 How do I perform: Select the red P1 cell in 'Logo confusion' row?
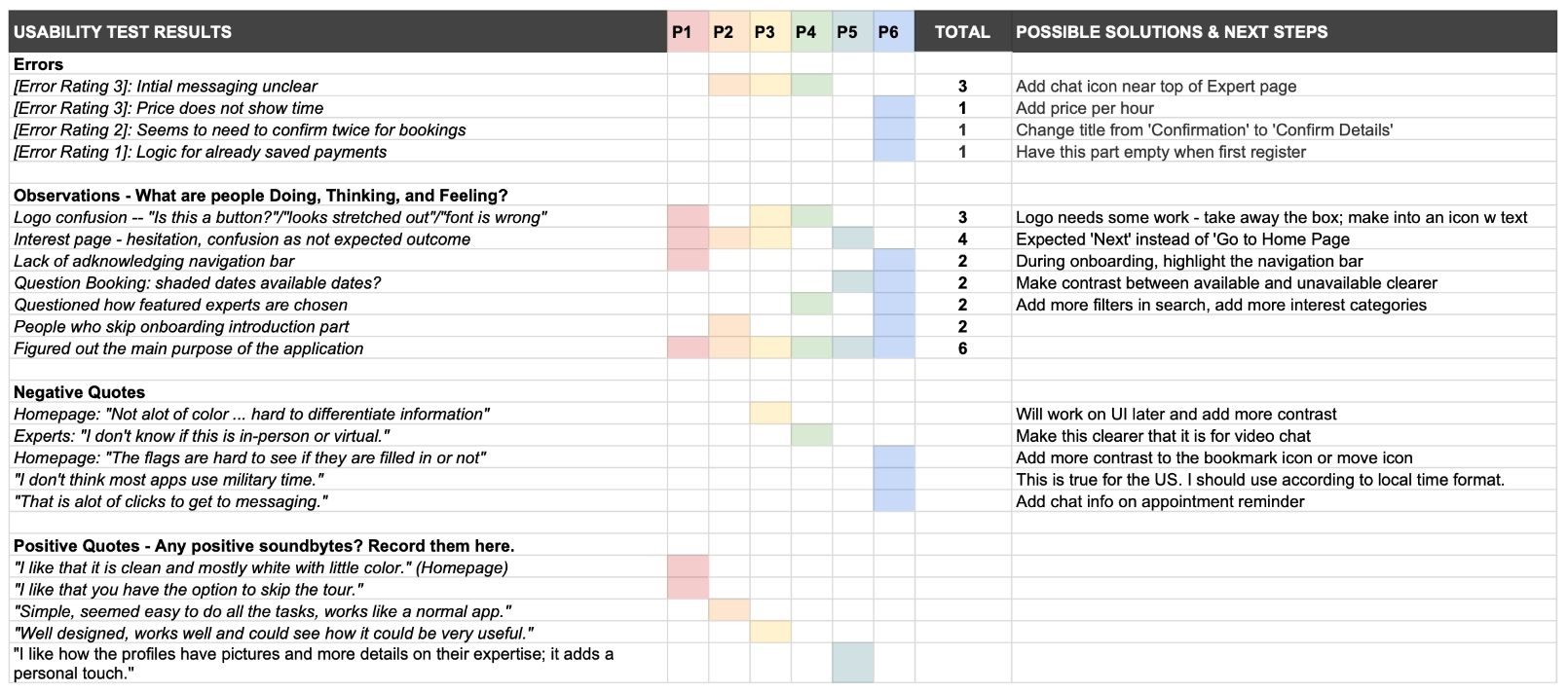pyautogui.click(x=688, y=217)
